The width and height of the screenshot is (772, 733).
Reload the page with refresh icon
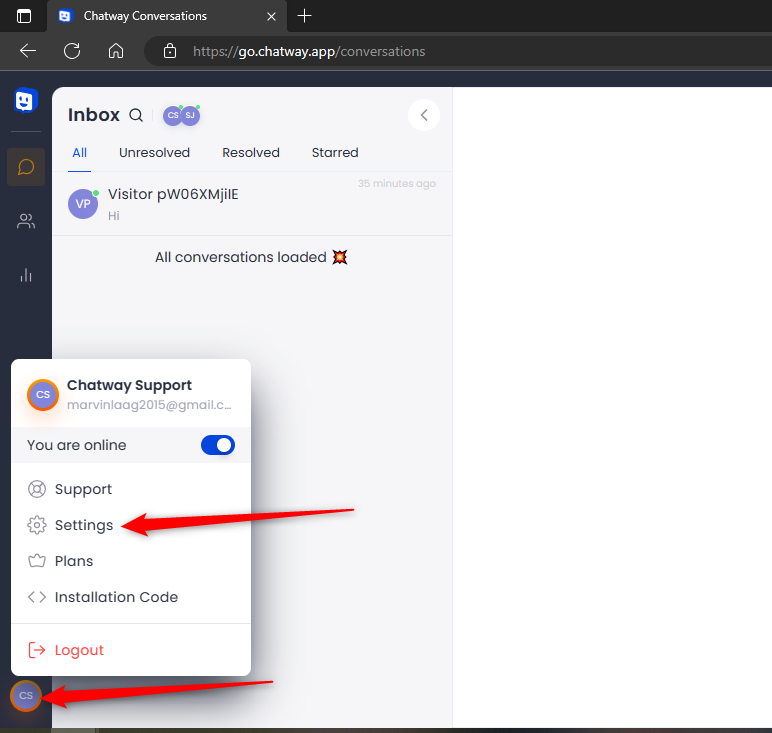pos(72,51)
